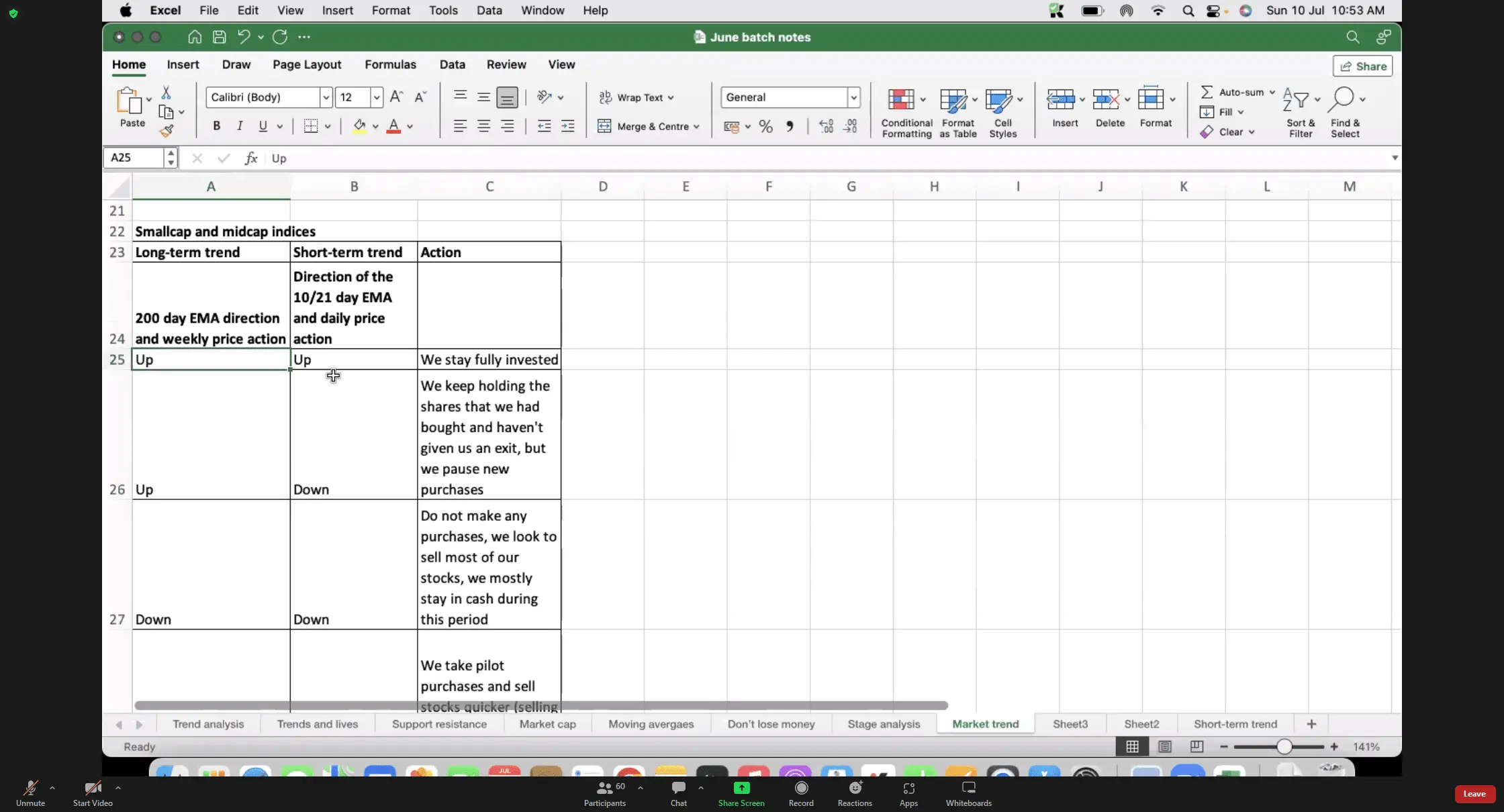Switch to Page Layout view in status bar
The height and width of the screenshot is (812, 1504).
pos(1164,746)
